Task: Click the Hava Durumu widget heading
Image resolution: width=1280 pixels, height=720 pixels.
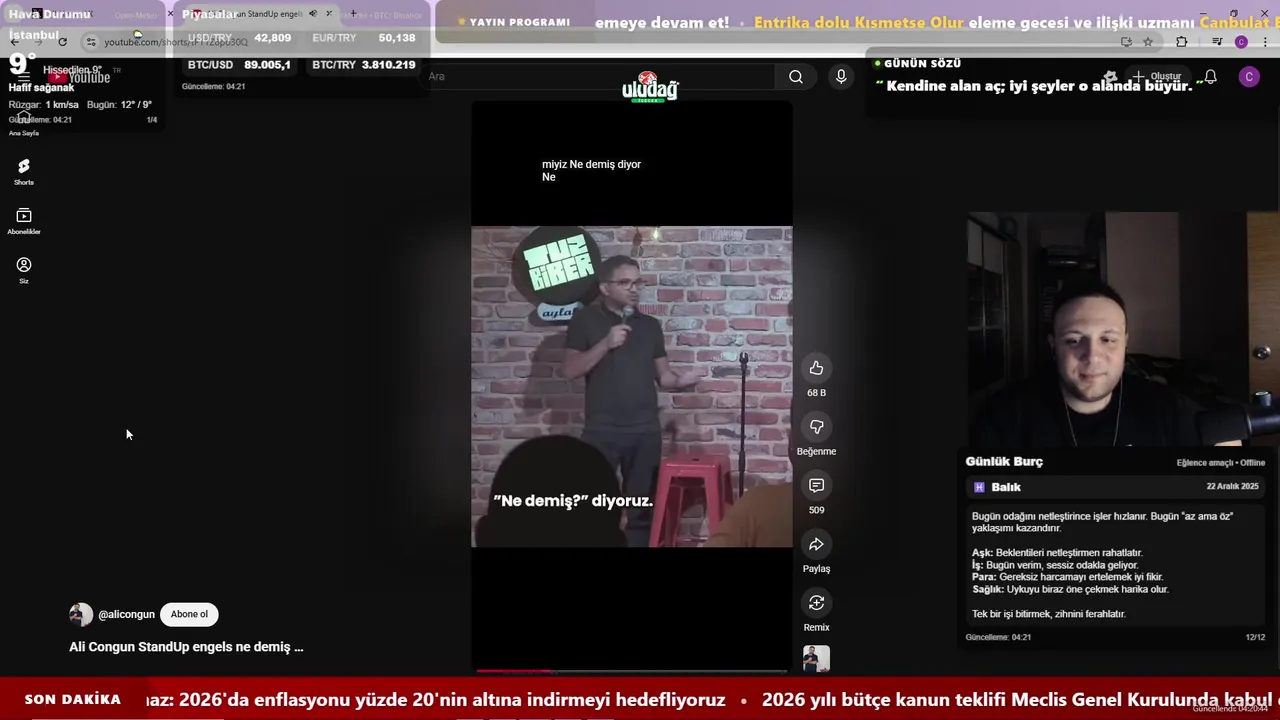Action: (50, 14)
